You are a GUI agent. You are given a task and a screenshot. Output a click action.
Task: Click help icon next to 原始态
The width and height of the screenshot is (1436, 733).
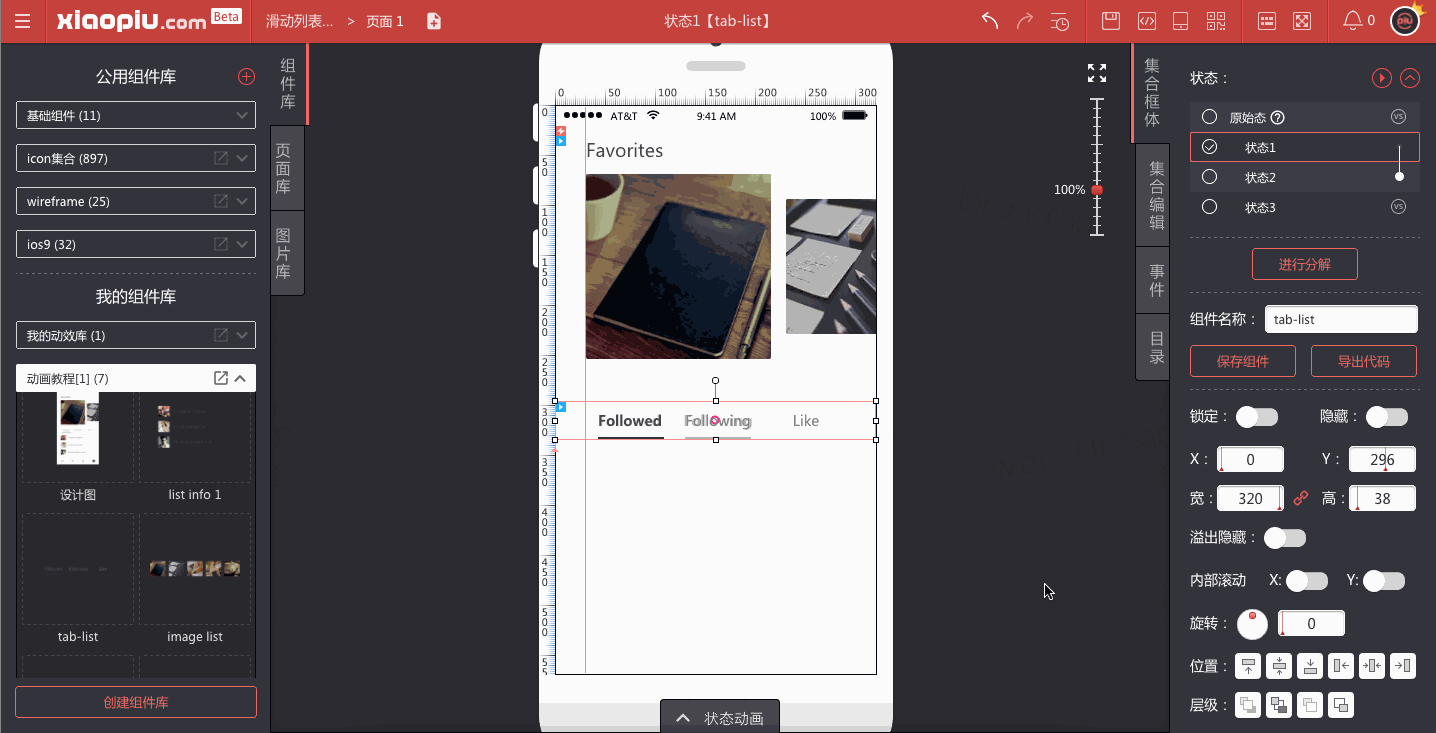point(1277,118)
